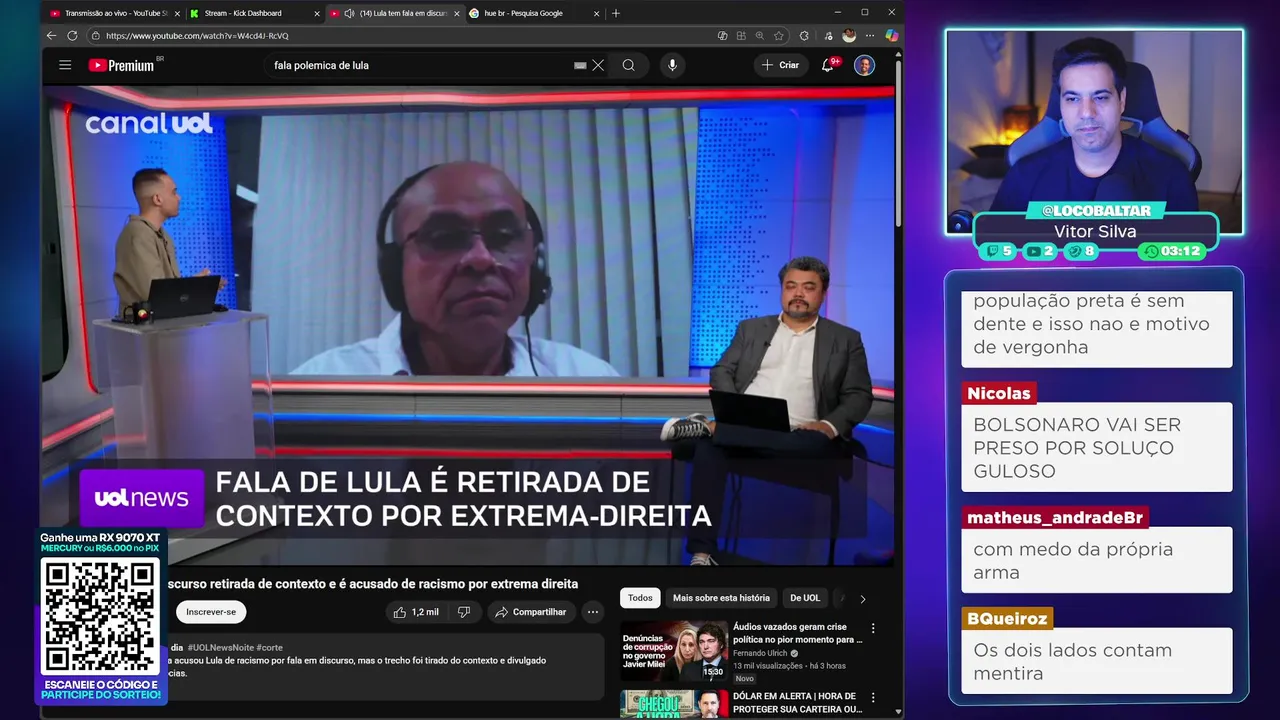Viewport: 1280px width, 720px height.
Task: Clear the YouTube search box text
Action: point(598,65)
